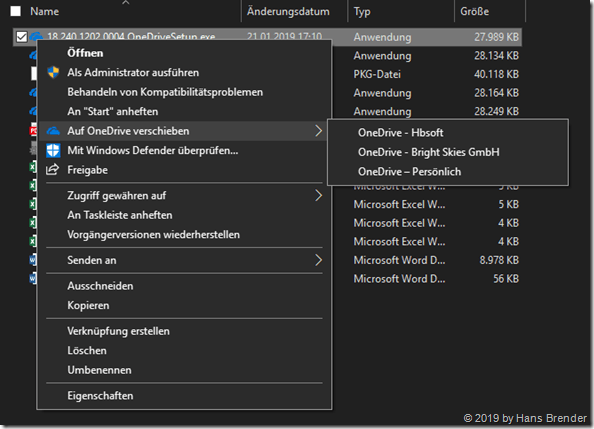The height and width of the screenshot is (429, 594).
Task: Click the 5 KB size cell
Action: click(x=508, y=204)
